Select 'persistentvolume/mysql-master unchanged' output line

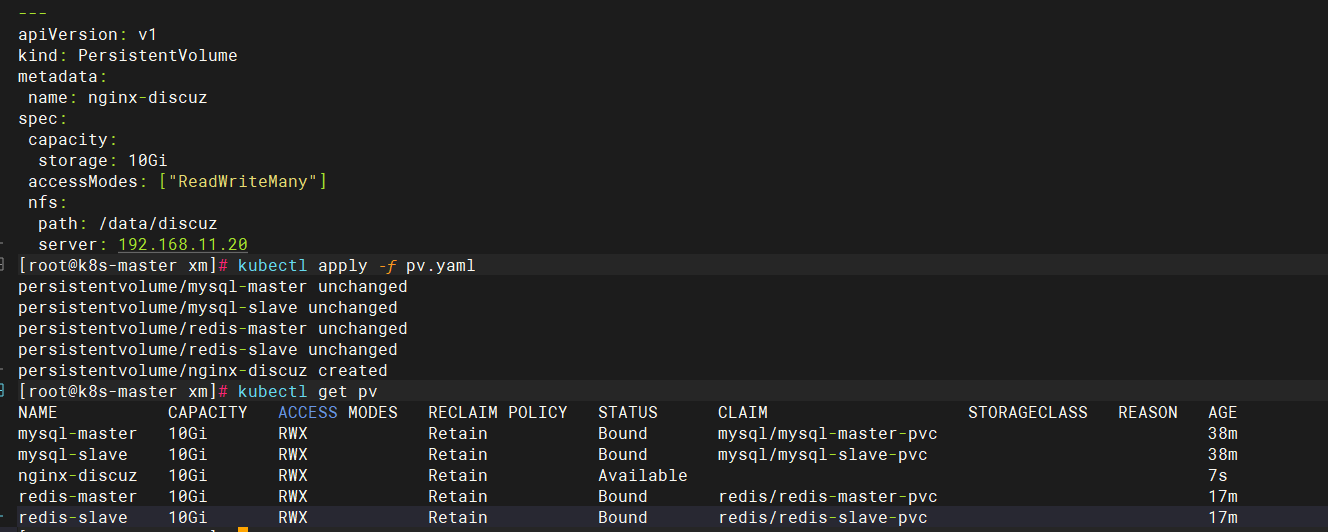(x=213, y=286)
